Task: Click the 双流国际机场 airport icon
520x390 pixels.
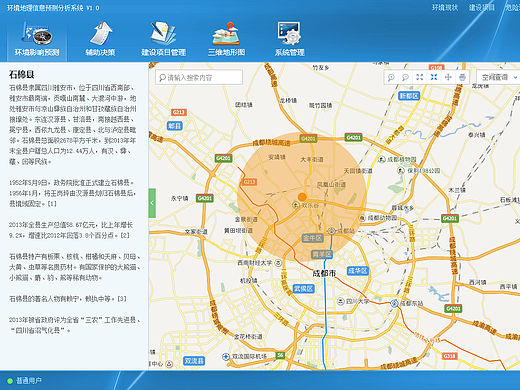Action: pos(226,356)
